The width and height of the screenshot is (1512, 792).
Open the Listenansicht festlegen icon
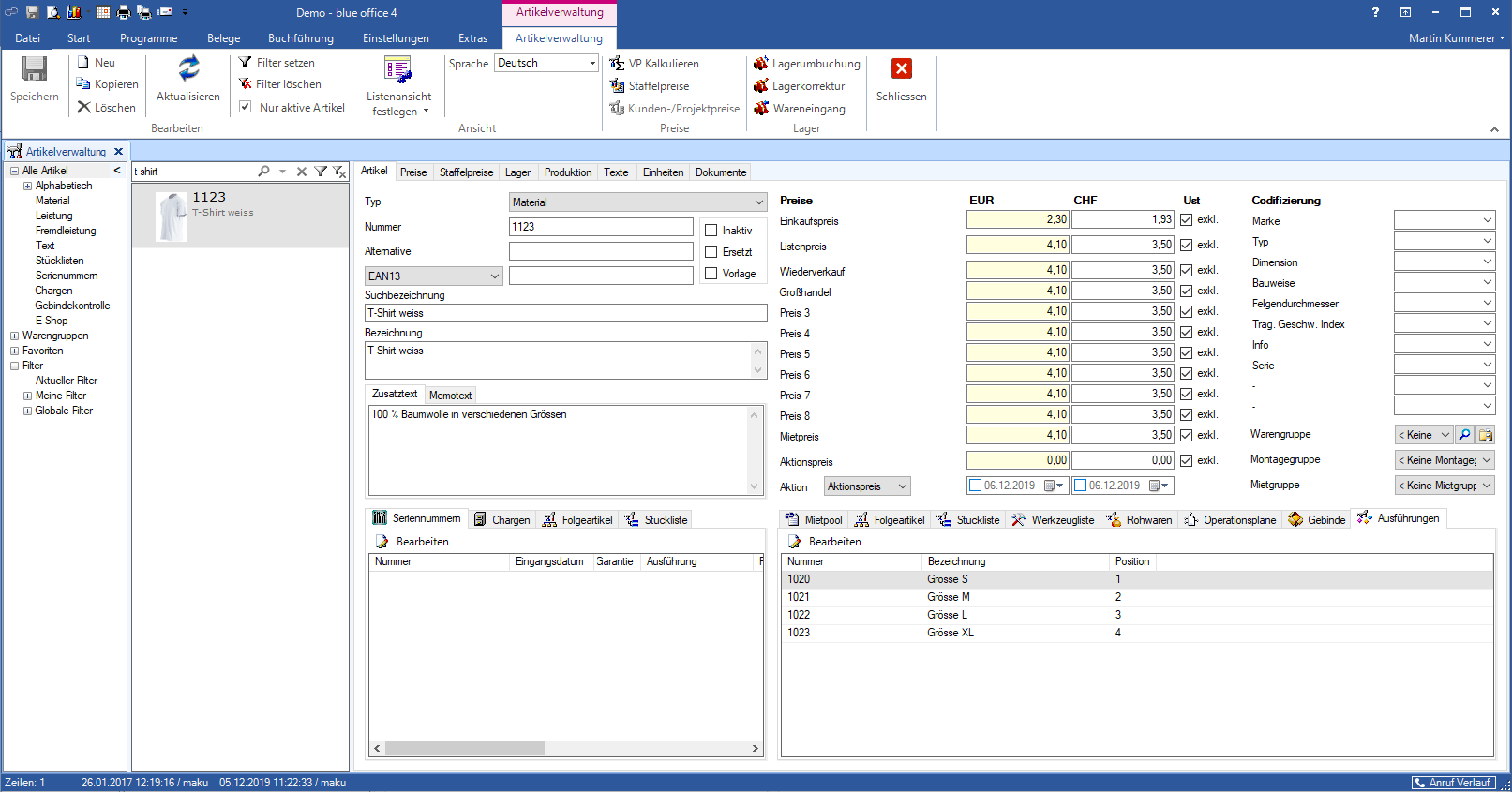click(398, 70)
